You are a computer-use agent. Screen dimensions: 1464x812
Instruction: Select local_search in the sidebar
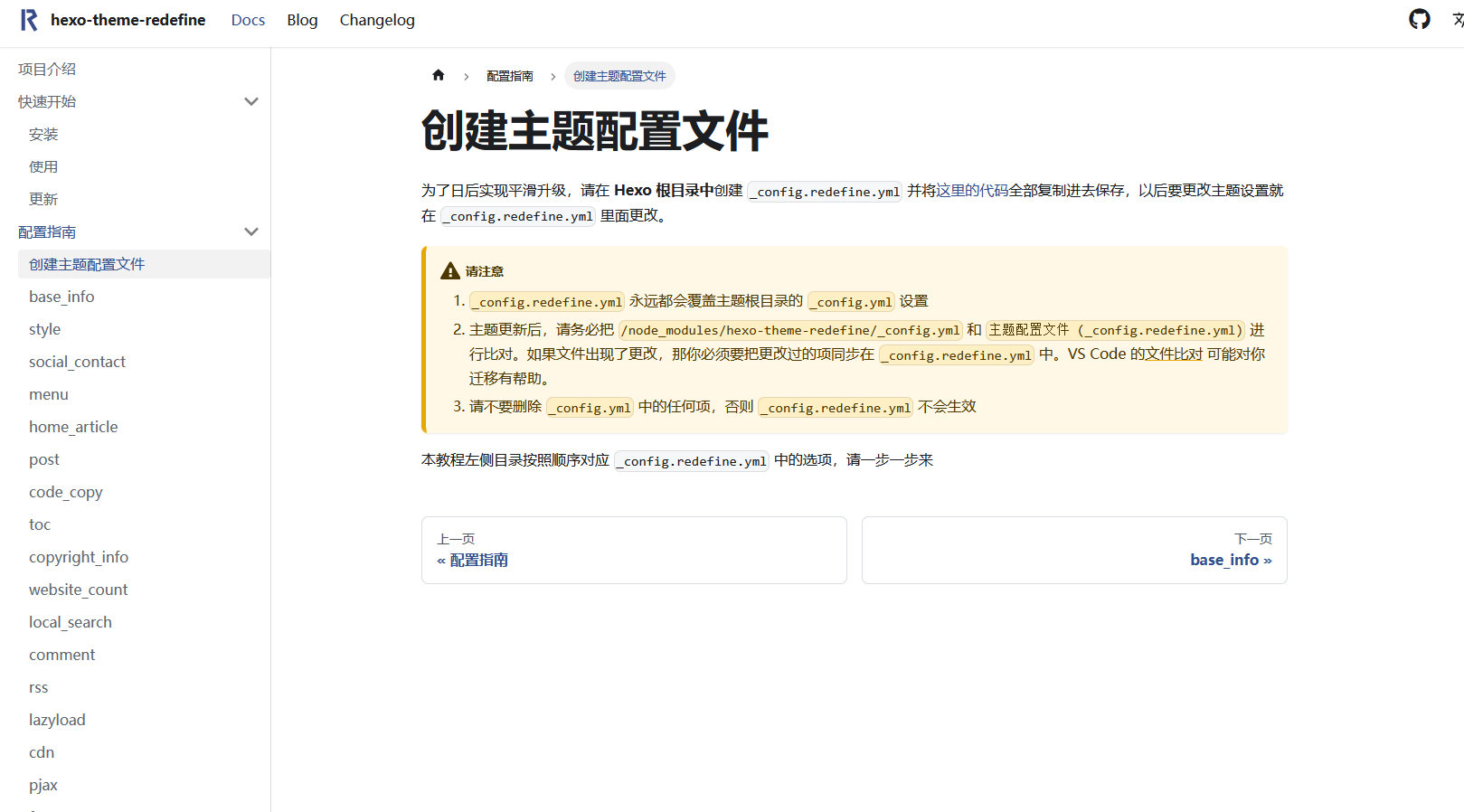click(x=71, y=622)
